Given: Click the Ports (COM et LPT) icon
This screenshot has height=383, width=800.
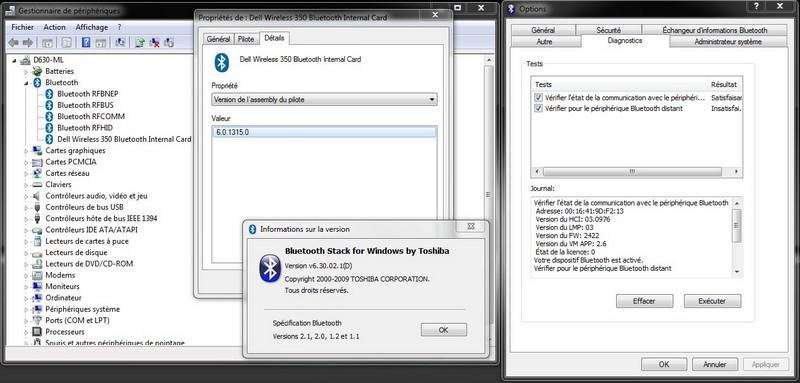Looking at the screenshot, I should tap(37, 320).
